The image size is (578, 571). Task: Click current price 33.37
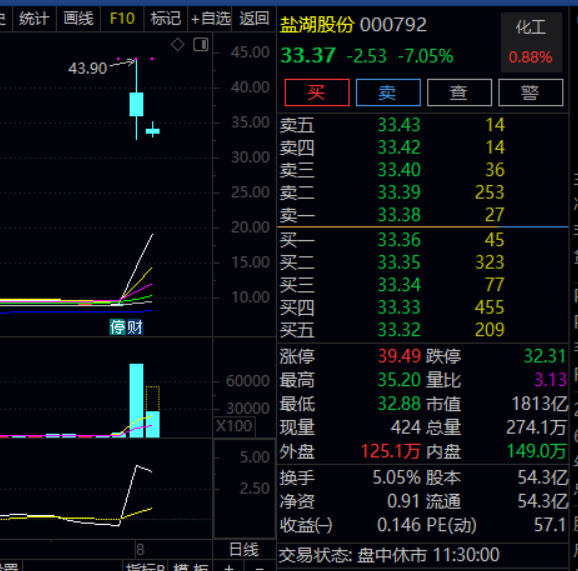308,56
